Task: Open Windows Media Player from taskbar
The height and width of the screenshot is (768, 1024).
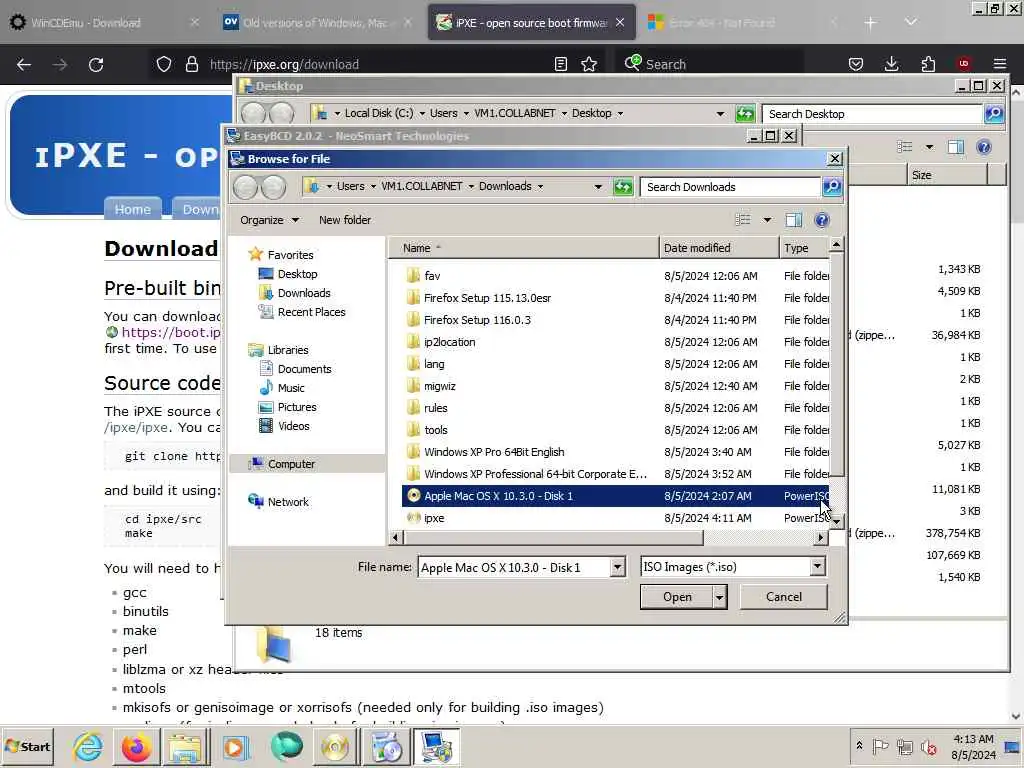Action: click(x=235, y=747)
